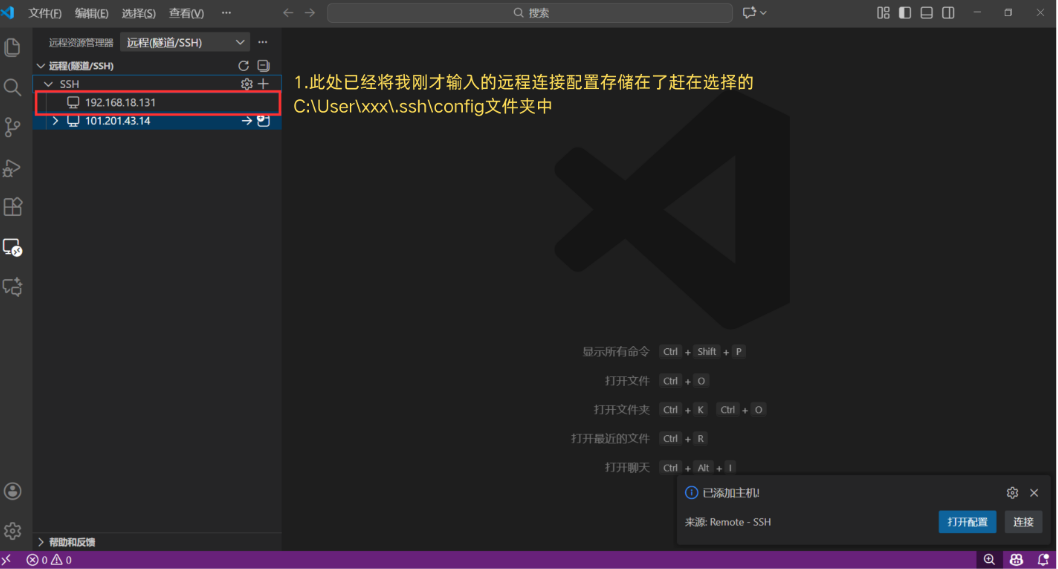Open the 选择(S) menu
Screen dimensions: 1058x569
tap(138, 13)
